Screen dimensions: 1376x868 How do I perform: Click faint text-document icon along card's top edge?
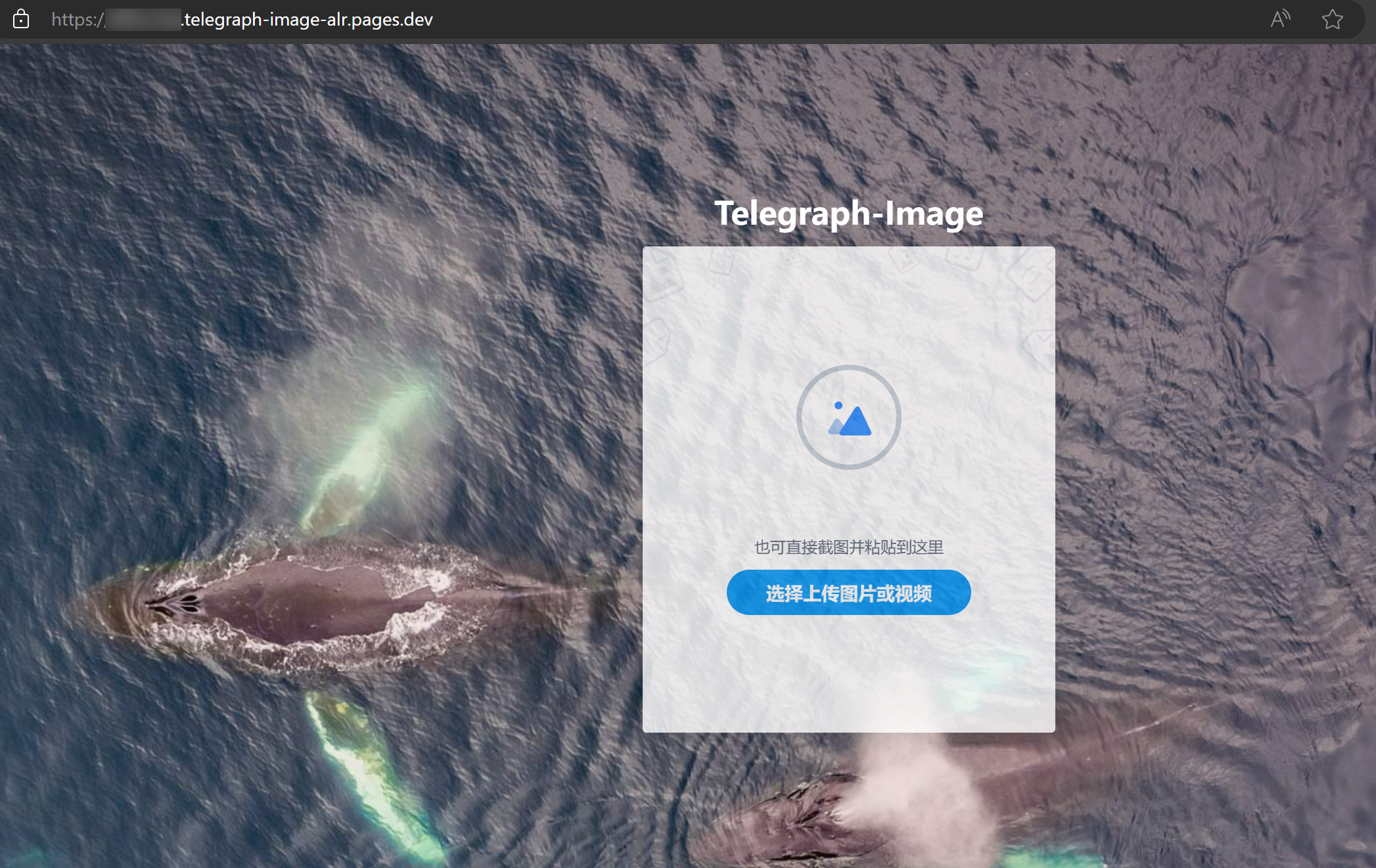721,262
